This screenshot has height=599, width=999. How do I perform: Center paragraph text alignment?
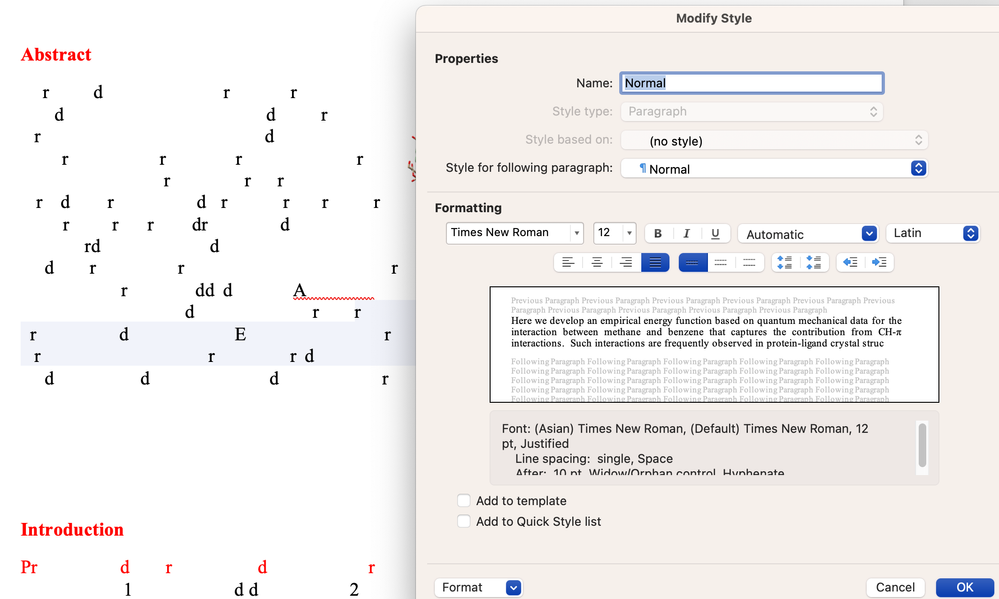597,263
